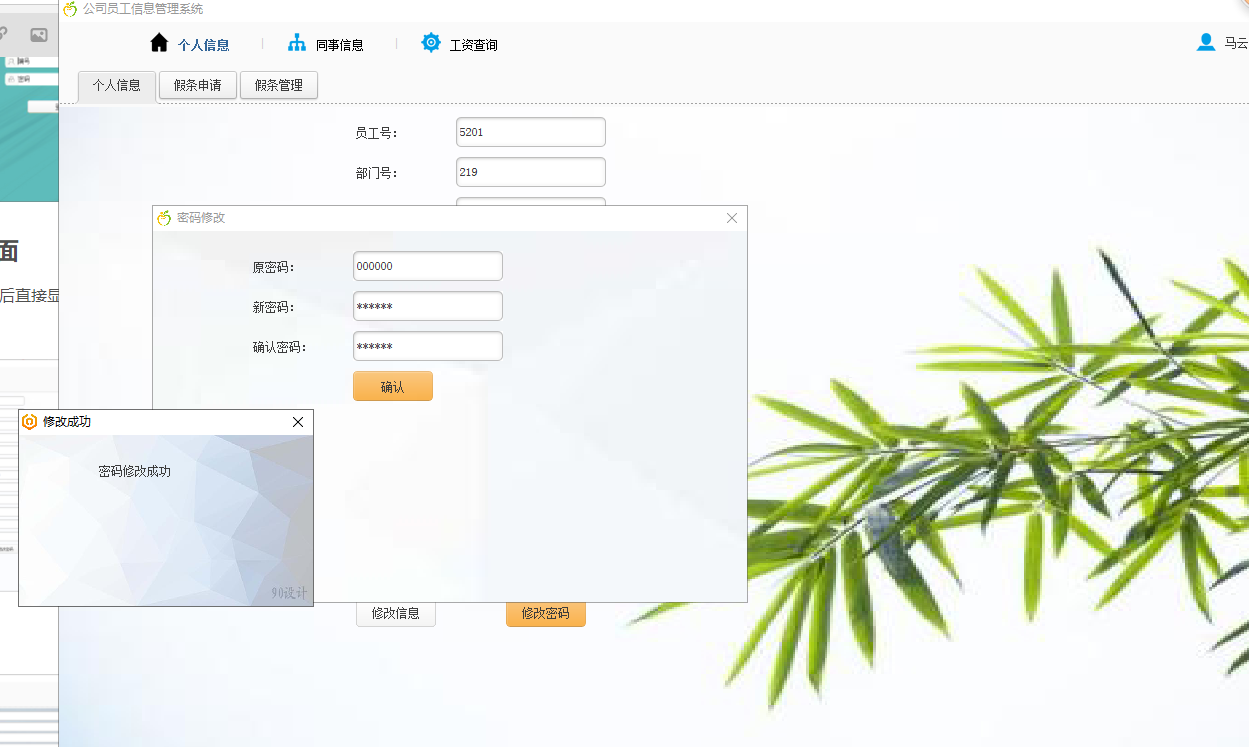1249x747 pixels.
Task: Click the 部门号 label
Action: 377,173
